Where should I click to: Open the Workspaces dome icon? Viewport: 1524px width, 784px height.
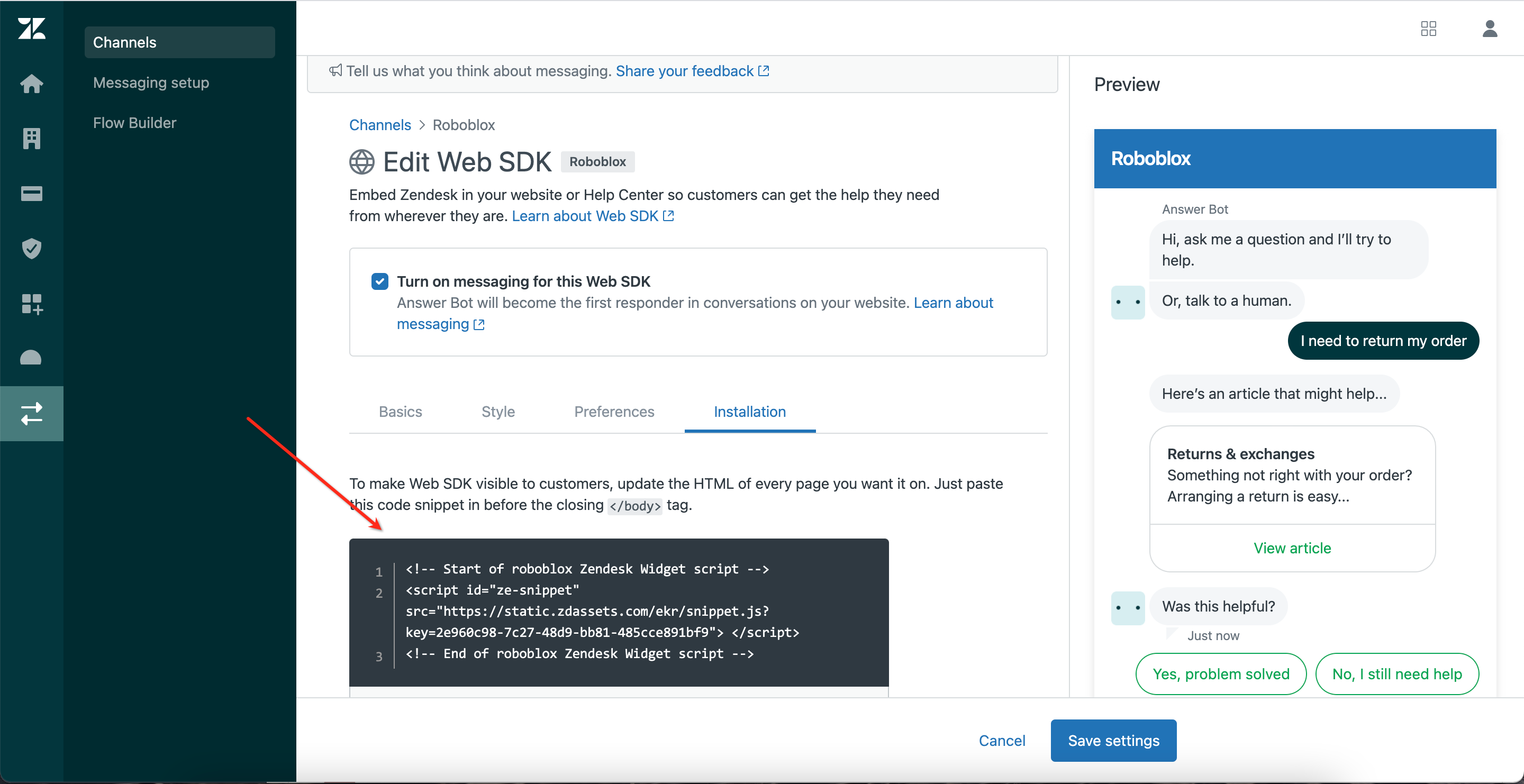point(31,358)
